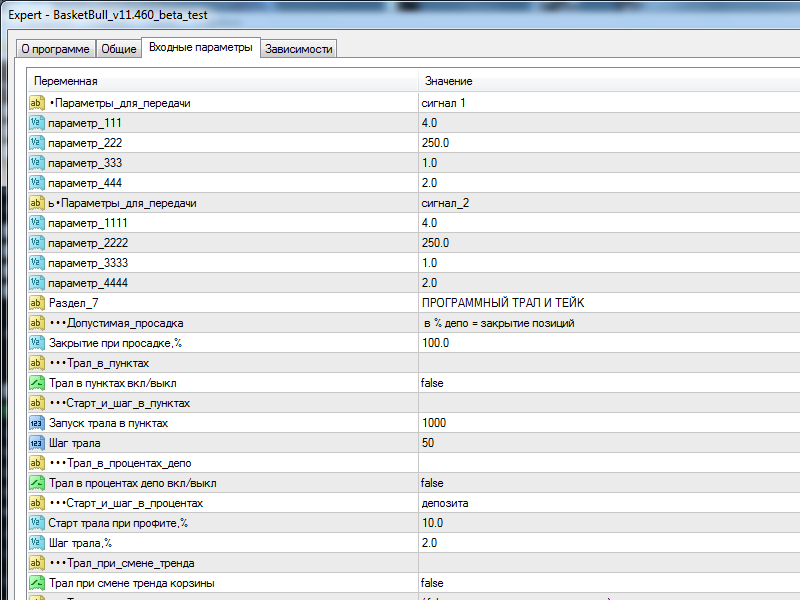This screenshot has height=600, width=800.
Task: Click the icon beside Закрытие при просадке,%
Action: point(36,343)
